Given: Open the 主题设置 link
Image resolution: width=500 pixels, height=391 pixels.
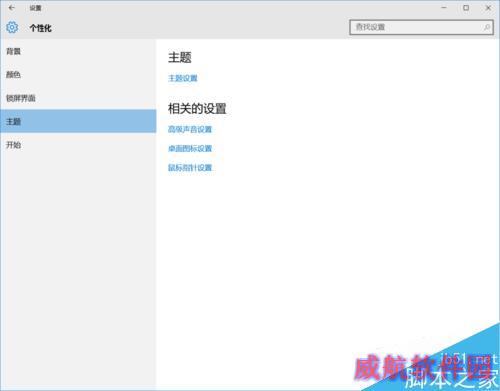Looking at the screenshot, I should 183,78.
